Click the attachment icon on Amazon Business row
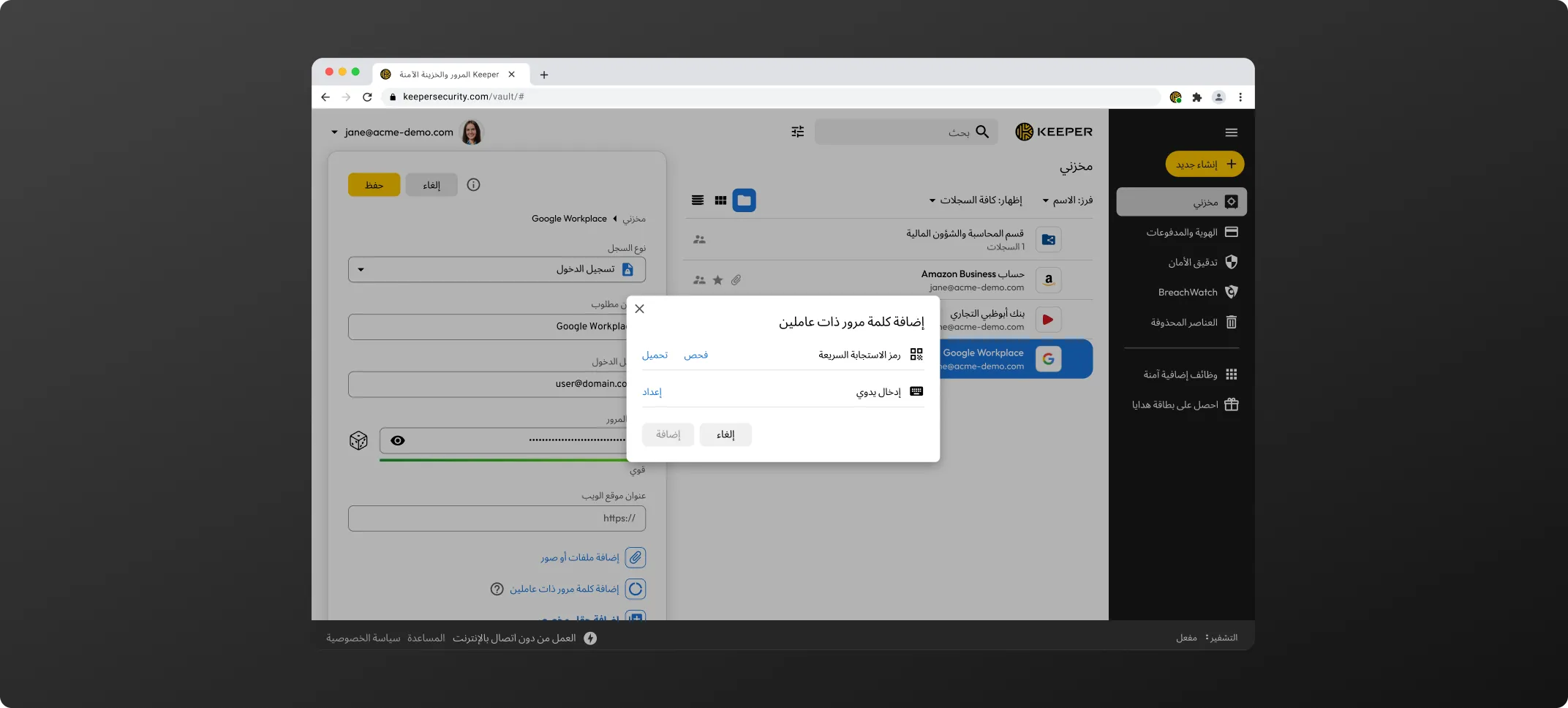The height and width of the screenshot is (708, 1568). tap(736, 280)
